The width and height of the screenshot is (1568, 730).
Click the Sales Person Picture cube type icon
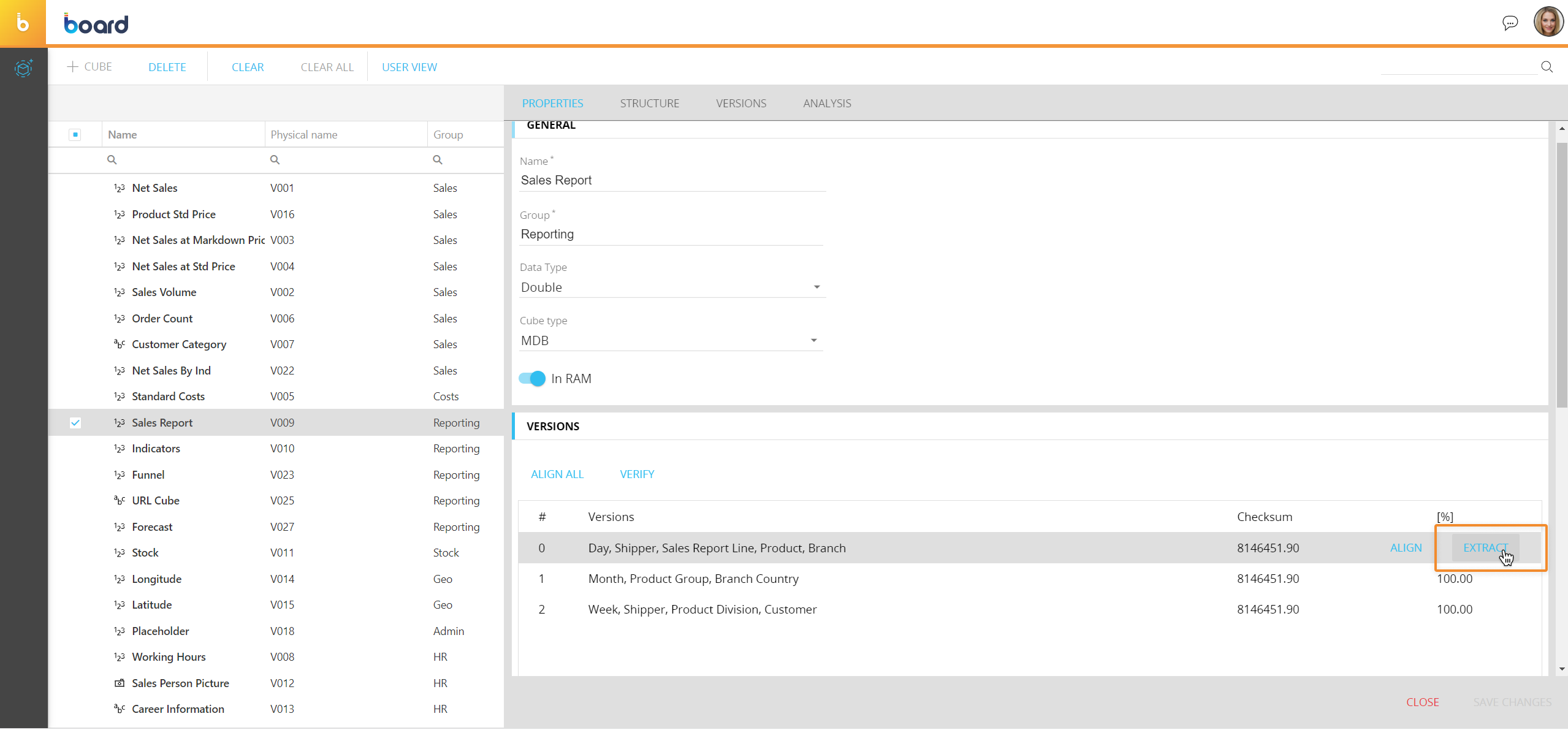point(120,683)
